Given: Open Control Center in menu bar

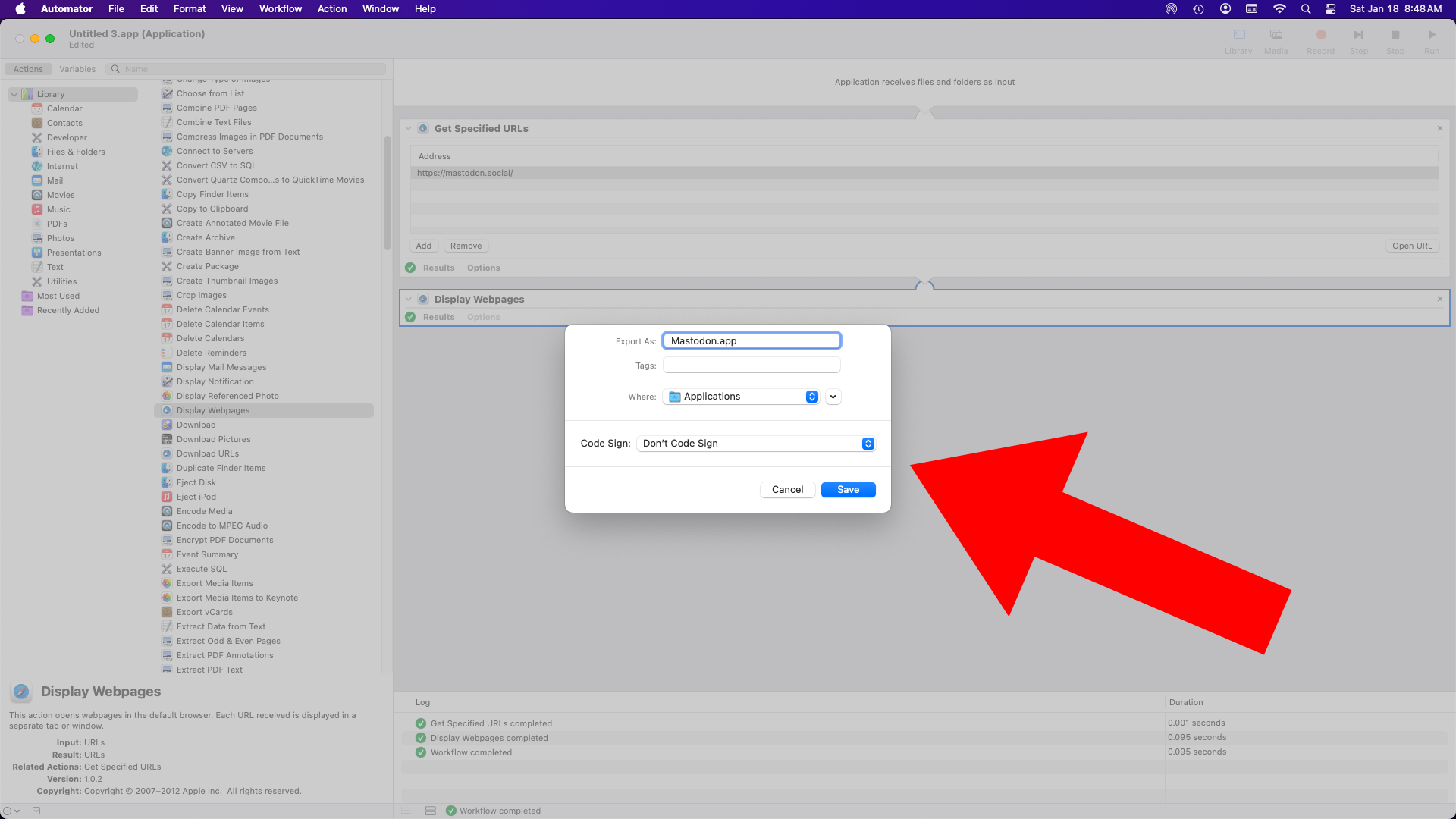Looking at the screenshot, I should click(x=1331, y=9).
